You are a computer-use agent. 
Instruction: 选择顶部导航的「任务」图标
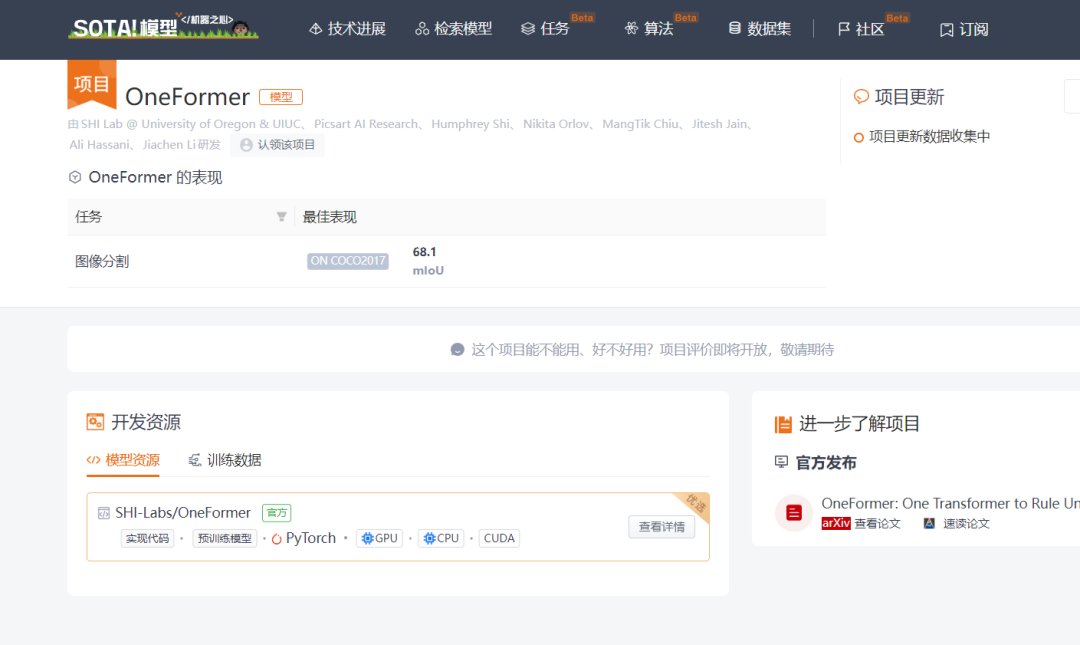pos(528,29)
